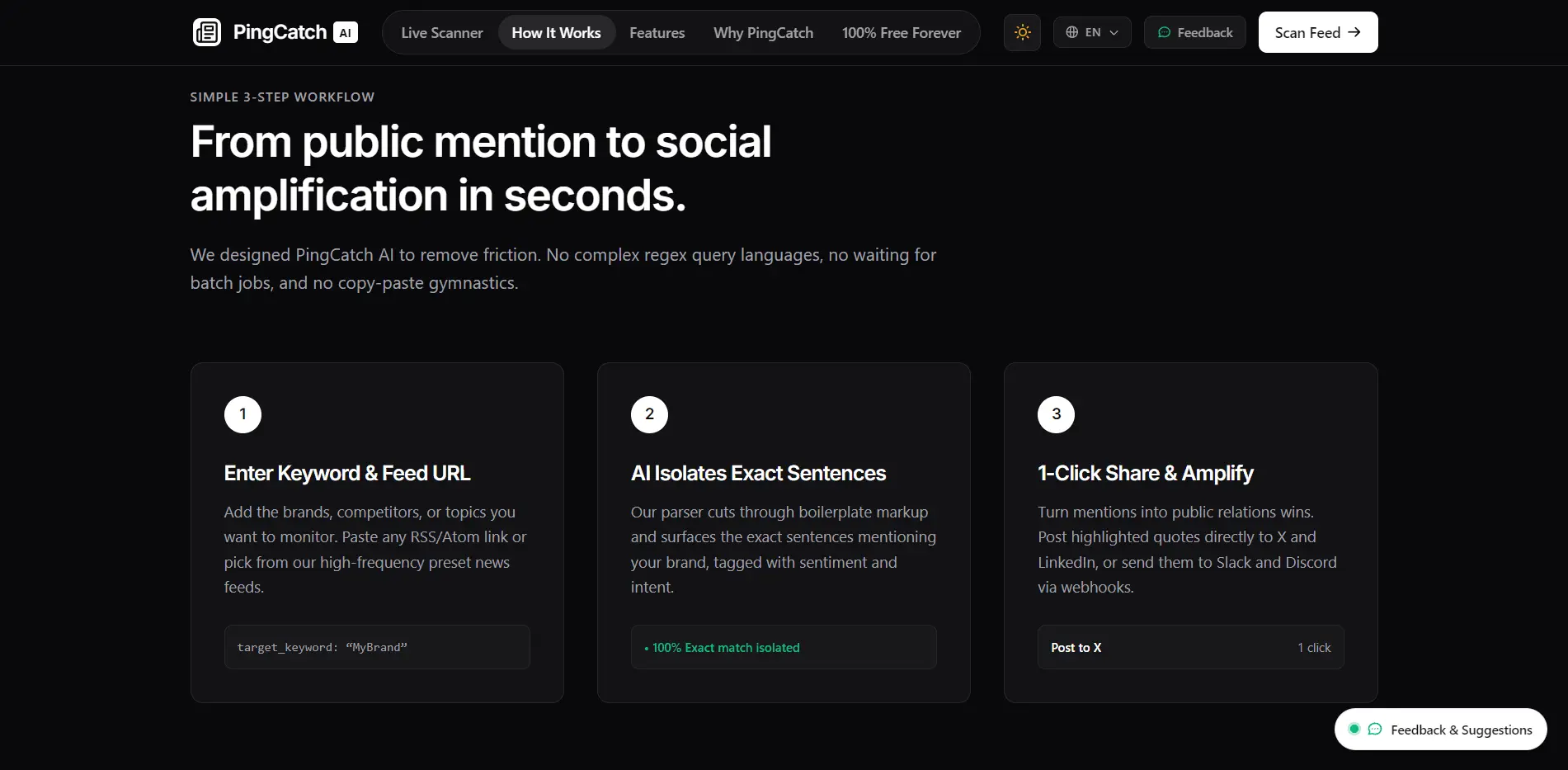Click the globe icon in the language selector

(1072, 32)
